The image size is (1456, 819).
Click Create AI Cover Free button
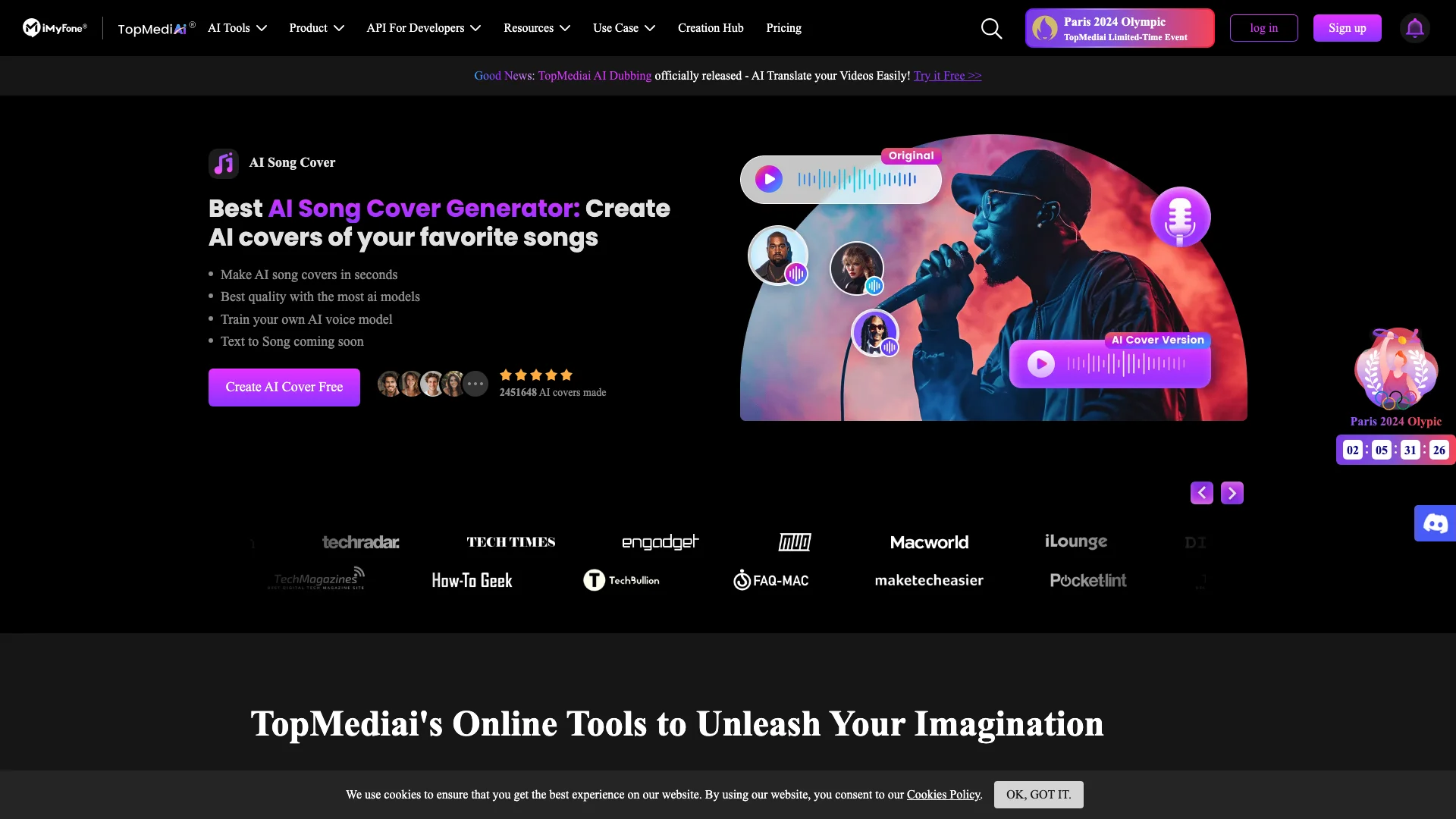(x=284, y=387)
